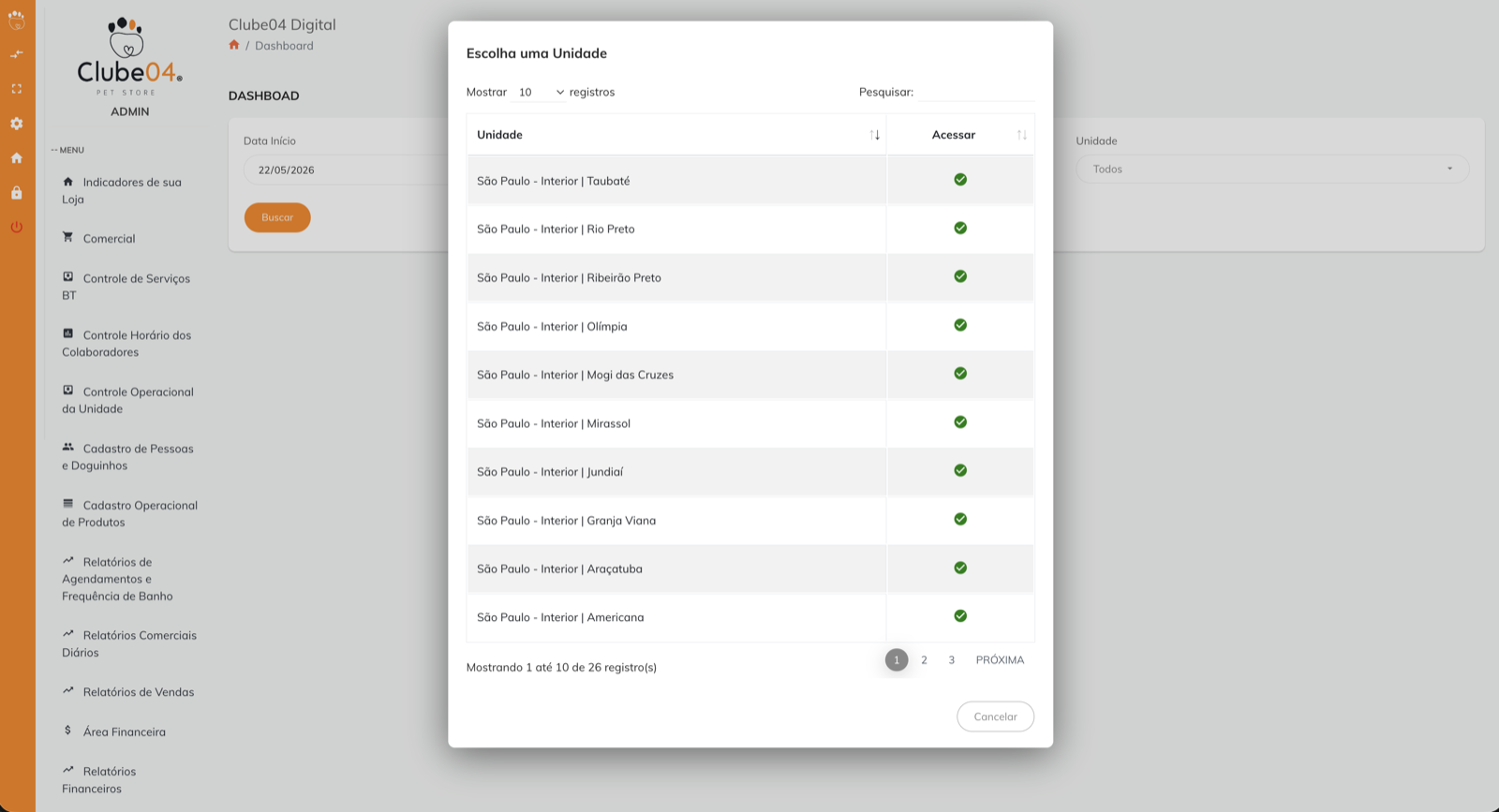Open the Mostrar registros count dropdown
Screen dimensions: 1499x812
point(541,92)
